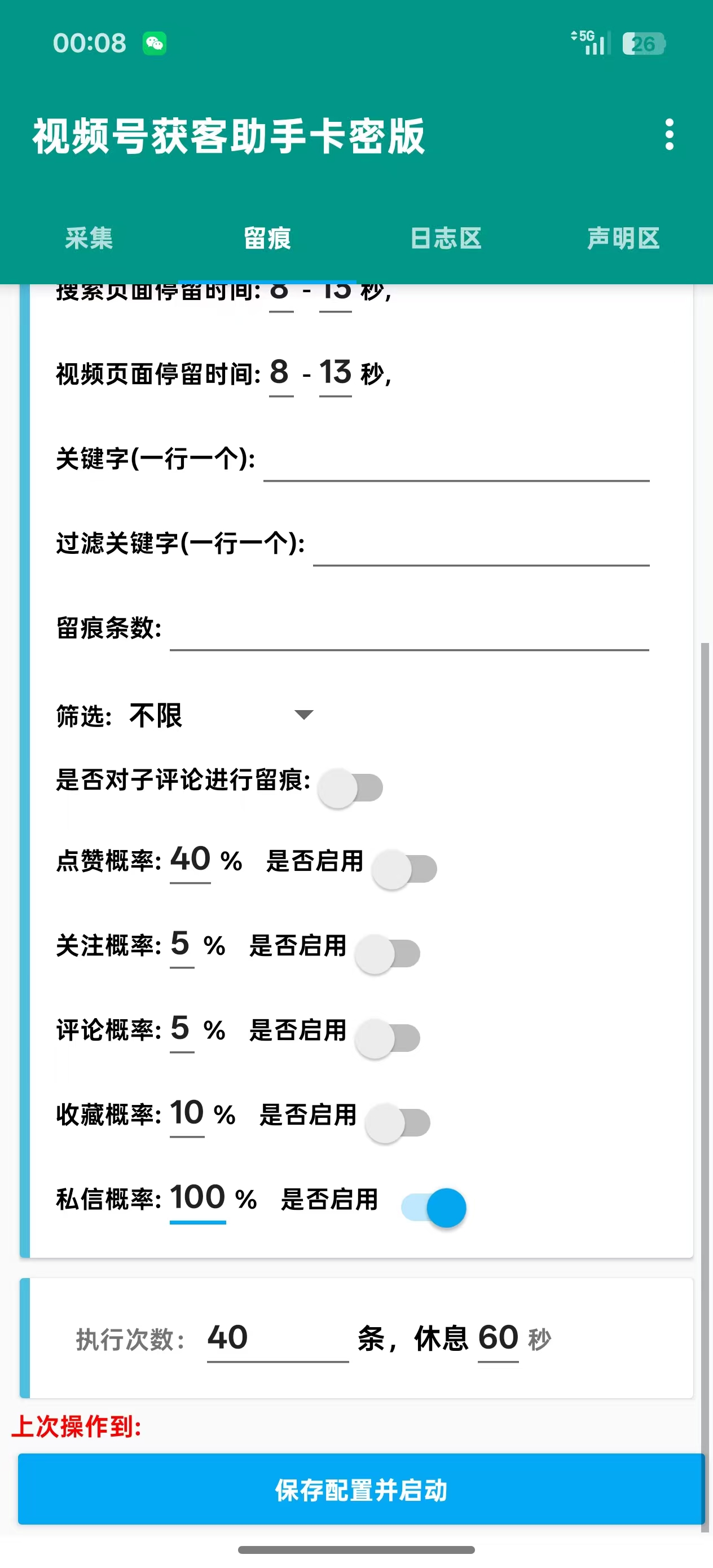Click the vertical scrollbar on the right
This screenshot has width=713, height=1568.
pos(705,1035)
